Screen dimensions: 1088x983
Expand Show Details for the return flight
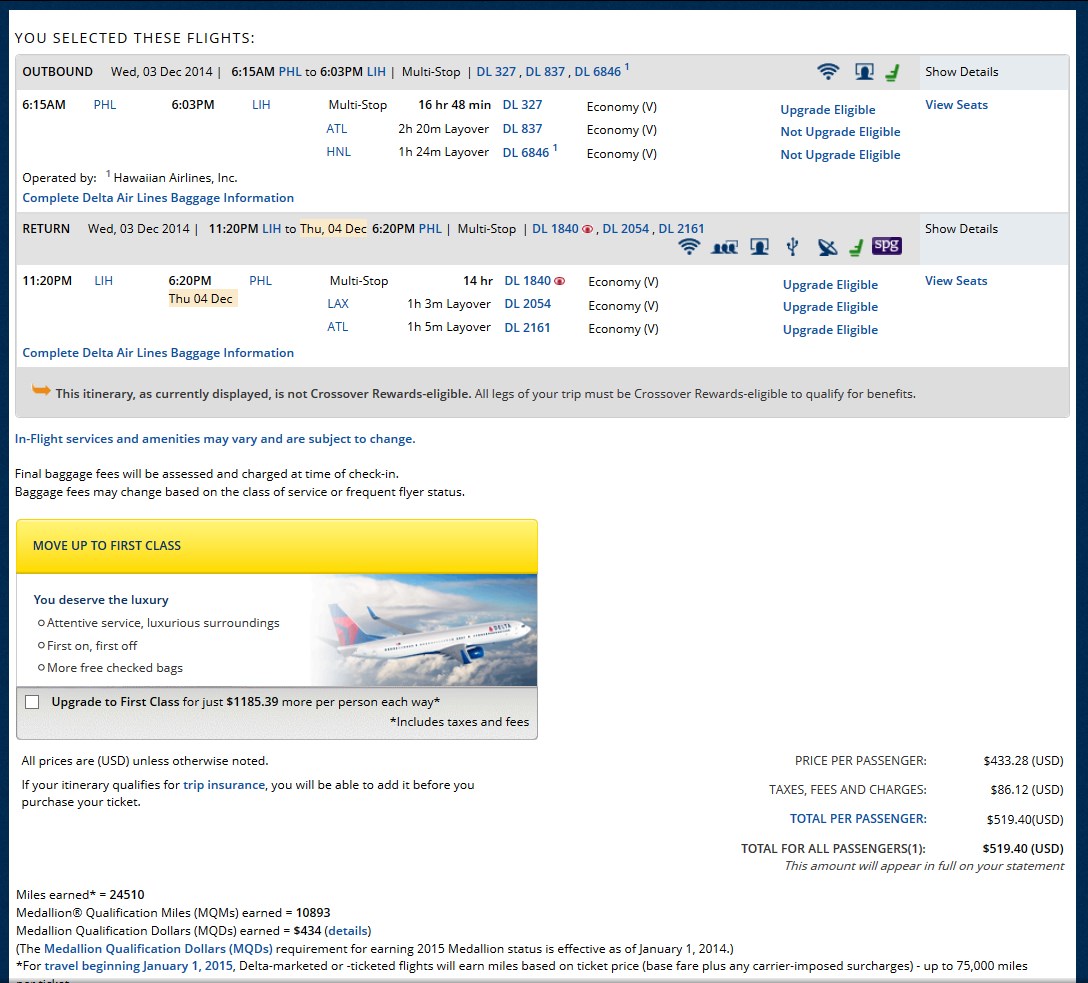tap(961, 229)
